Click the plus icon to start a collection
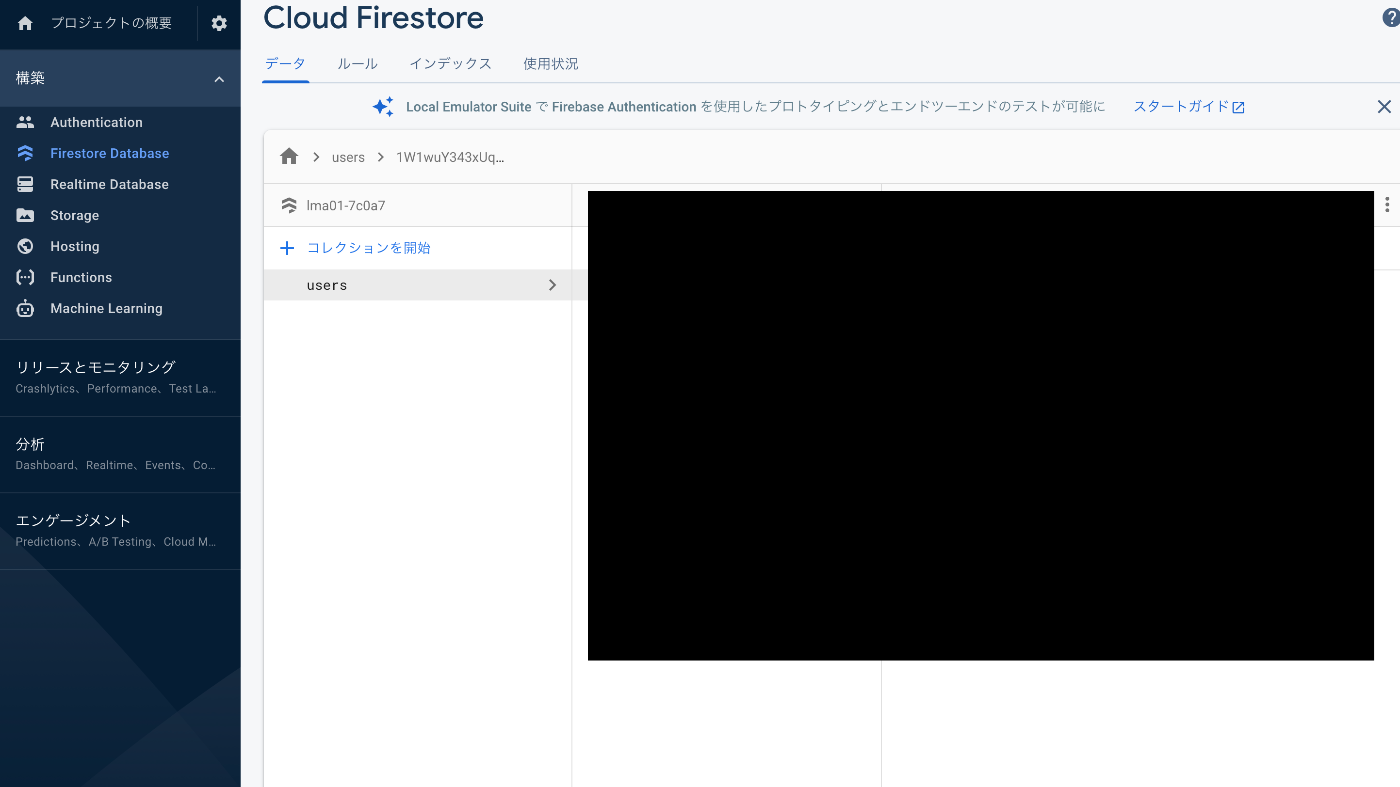This screenshot has height=787, width=1400. (x=287, y=248)
